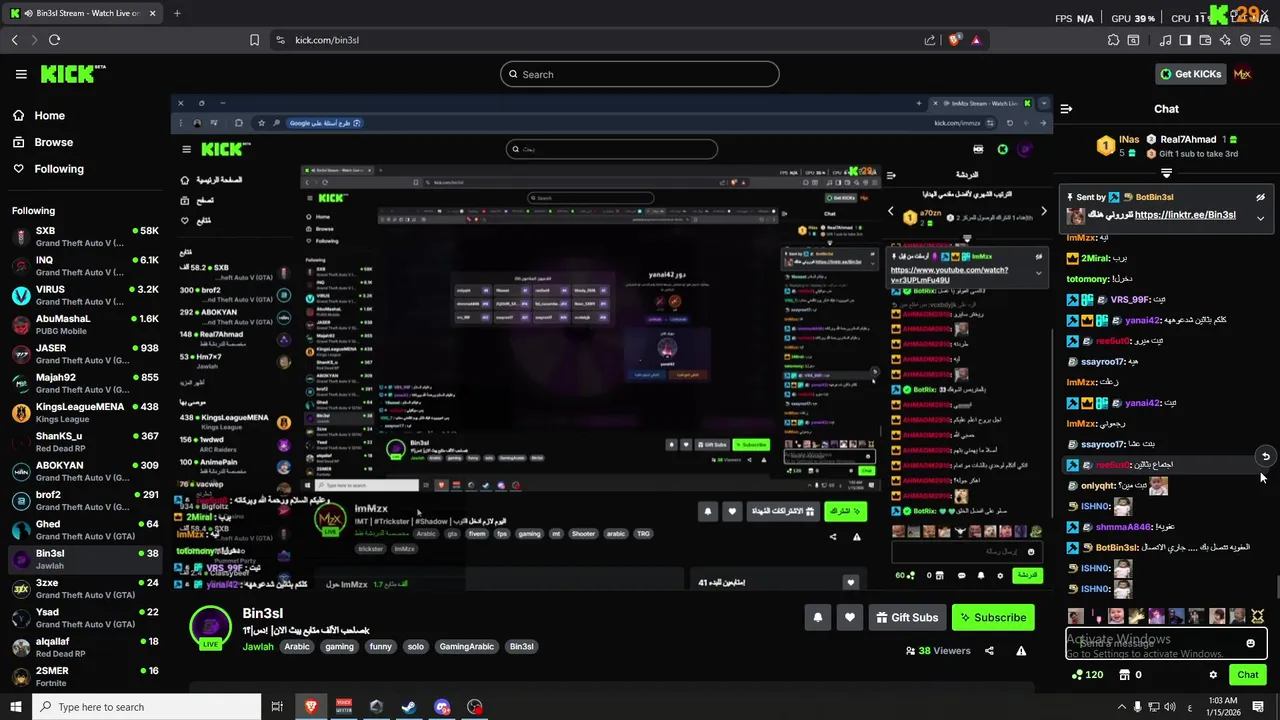Image resolution: width=1280 pixels, height=720 pixels.
Task: Select the funny tag
Action: (x=380, y=647)
